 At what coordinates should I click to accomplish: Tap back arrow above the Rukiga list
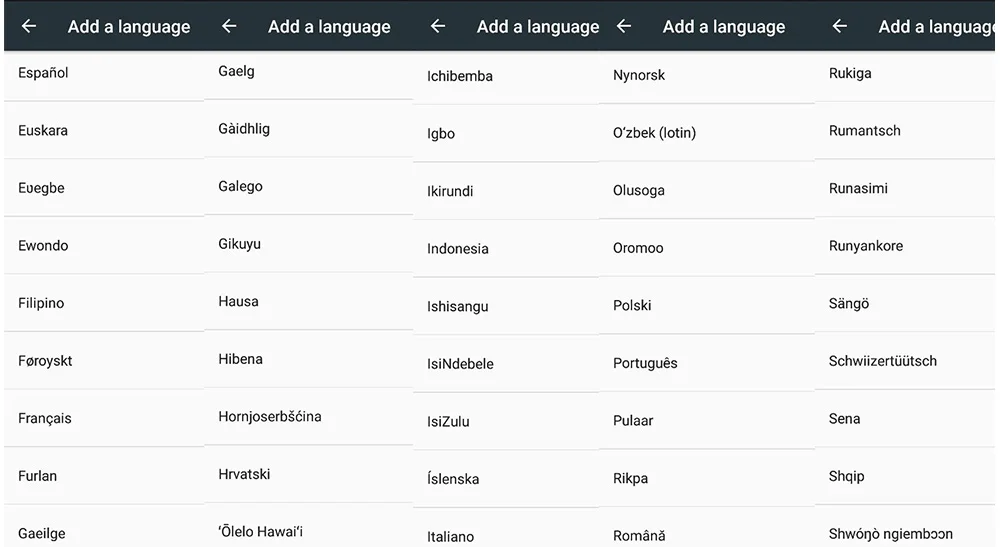pos(840,27)
